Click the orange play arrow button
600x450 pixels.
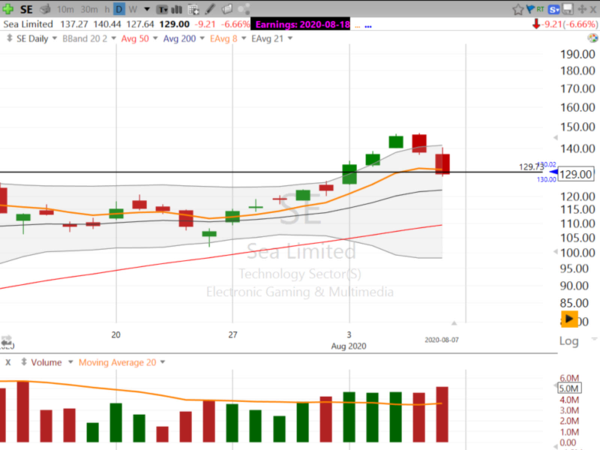tap(569, 319)
